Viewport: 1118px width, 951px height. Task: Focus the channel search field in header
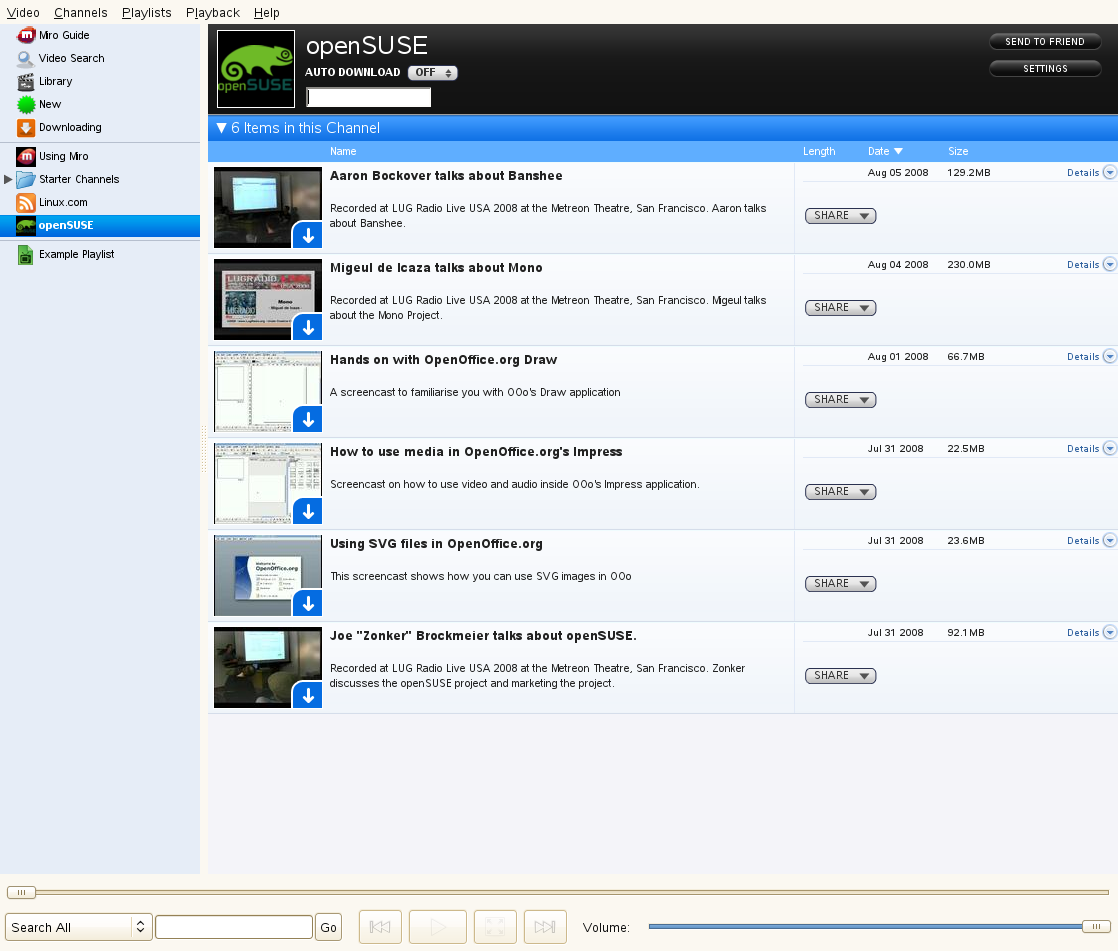(369, 97)
